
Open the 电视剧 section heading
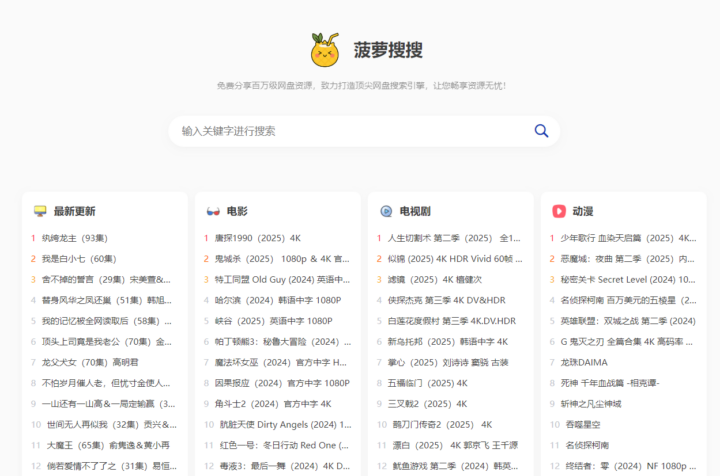point(415,211)
